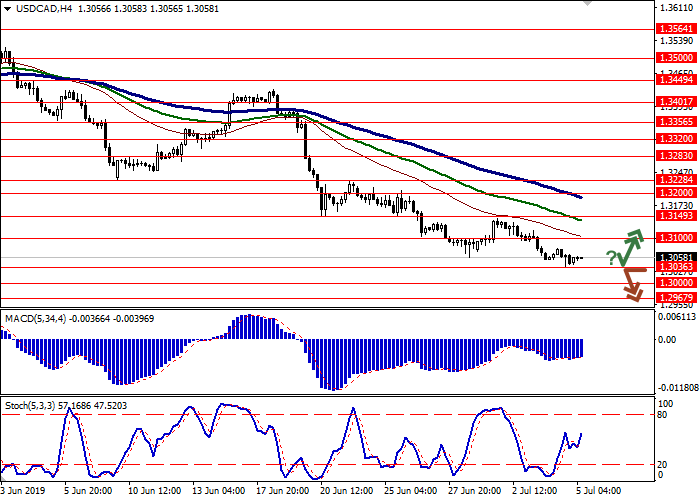Click the 1.34017 price level label

click(x=671, y=102)
